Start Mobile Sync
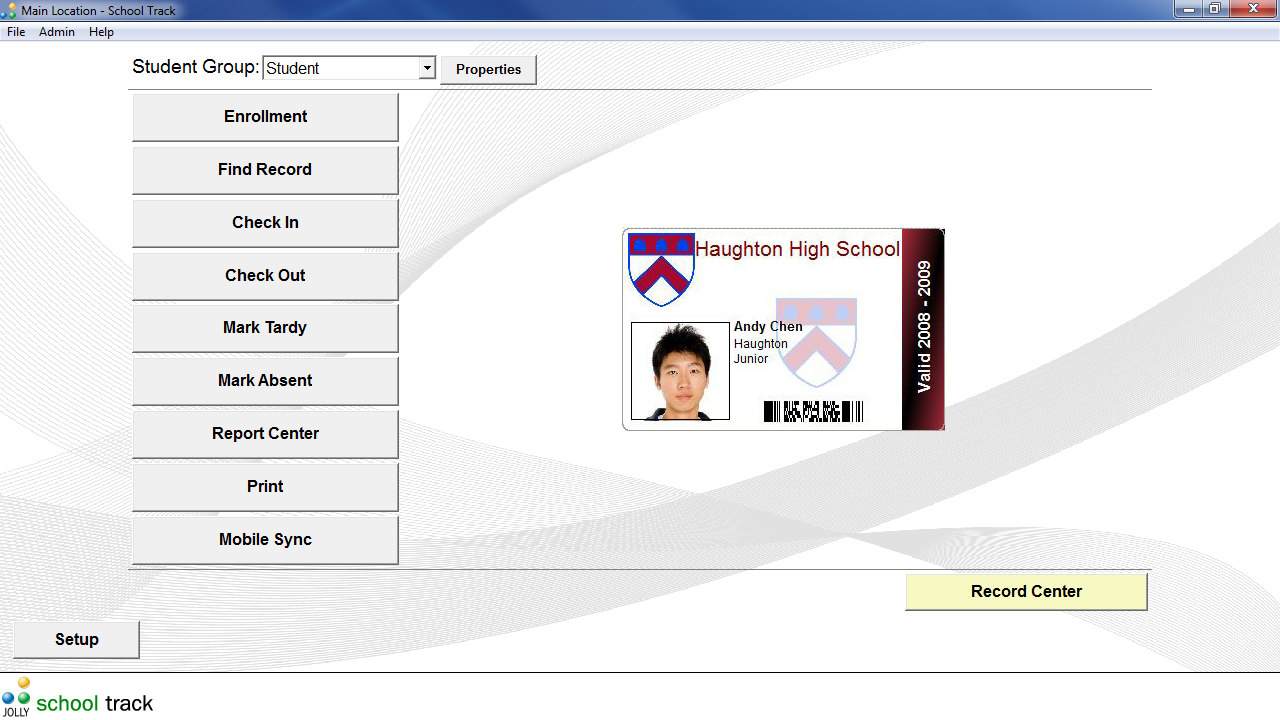Viewport: 1280px width, 720px height. 265,540
